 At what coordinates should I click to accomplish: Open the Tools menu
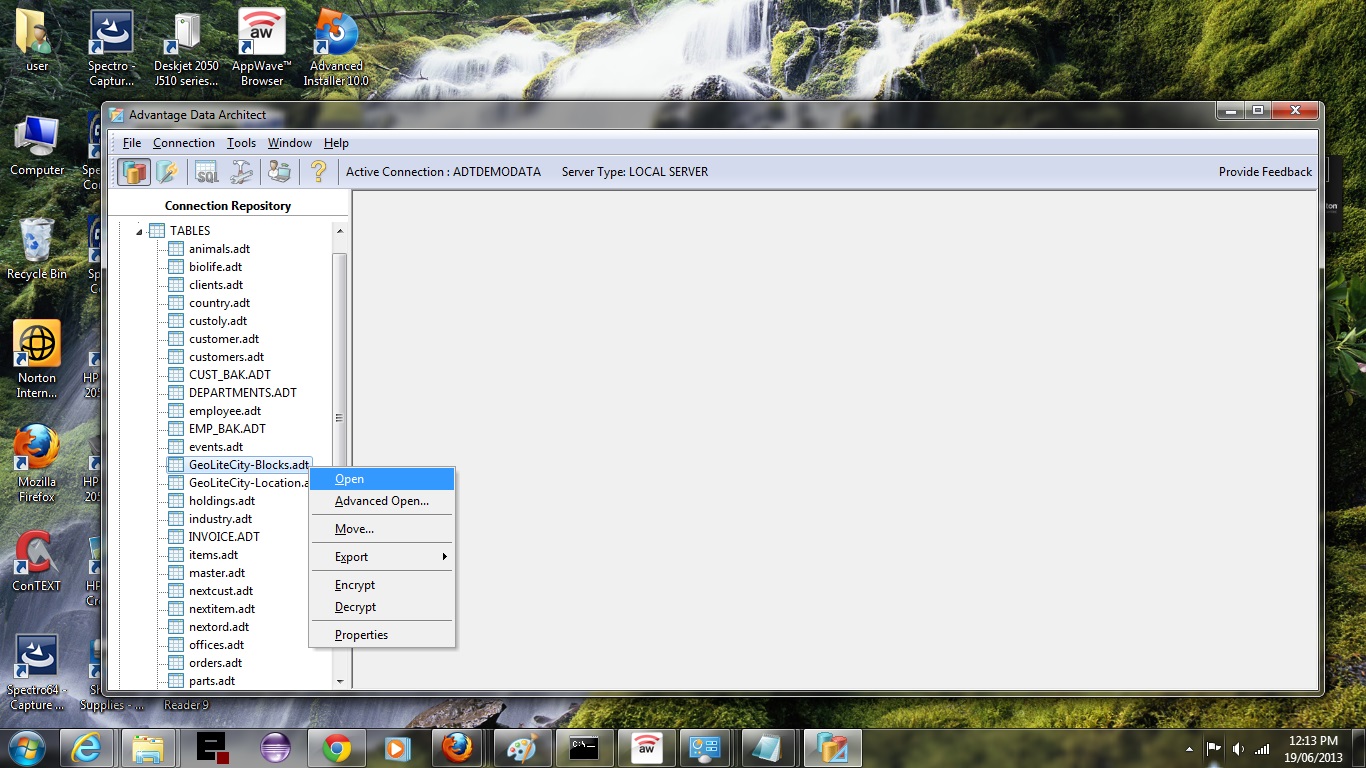241,143
